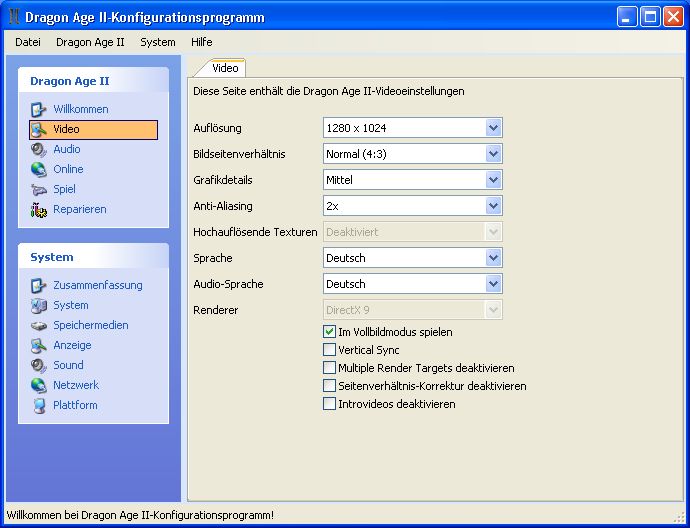Image resolution: width=690 pixels, height=528 pixels.
Task: Click the Auflösung label
Action: [217, 128]
